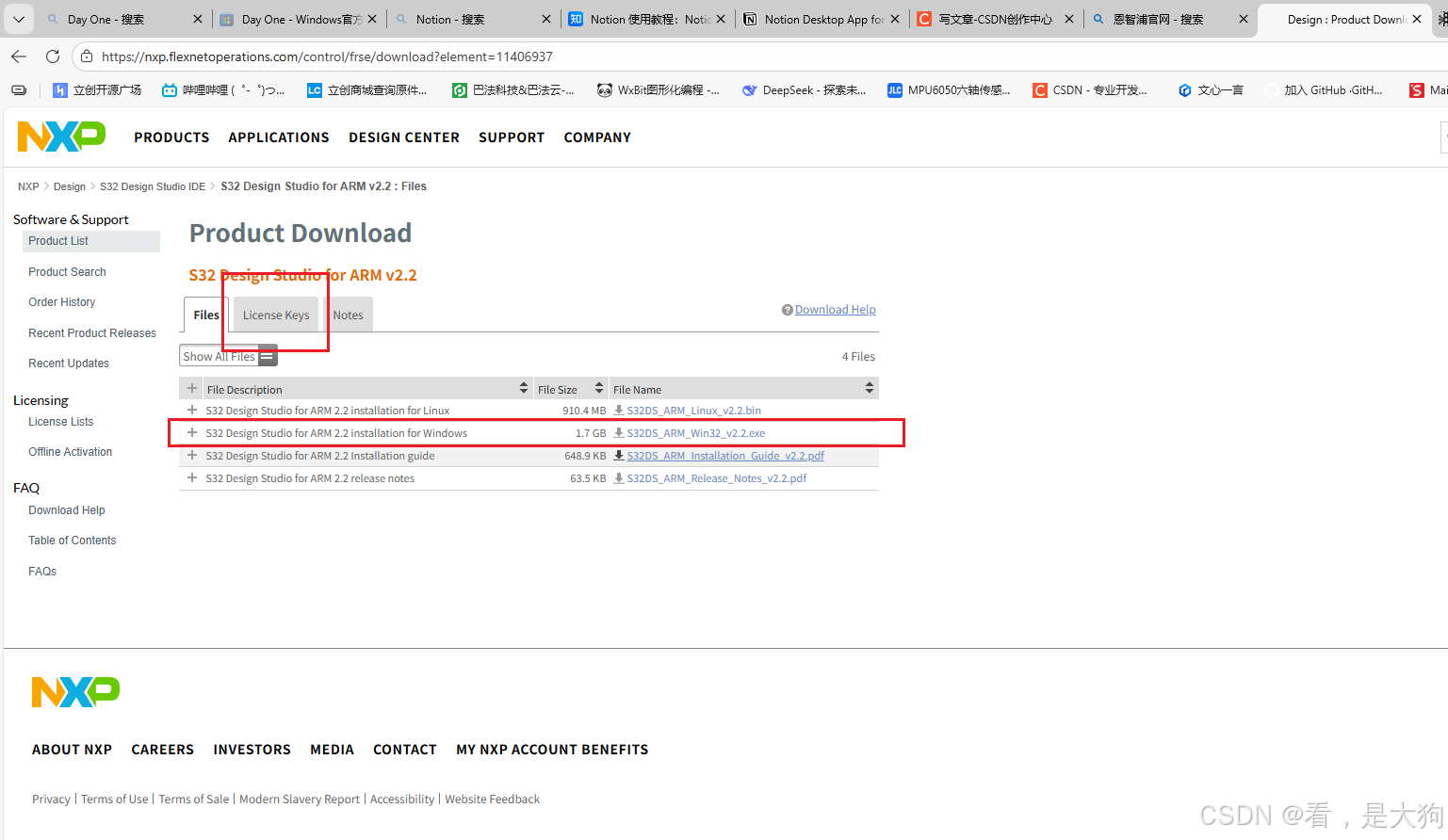
Task: Open the 立创开源广场 bookmark
Action: pyautogui.click(x=97, y=90)
